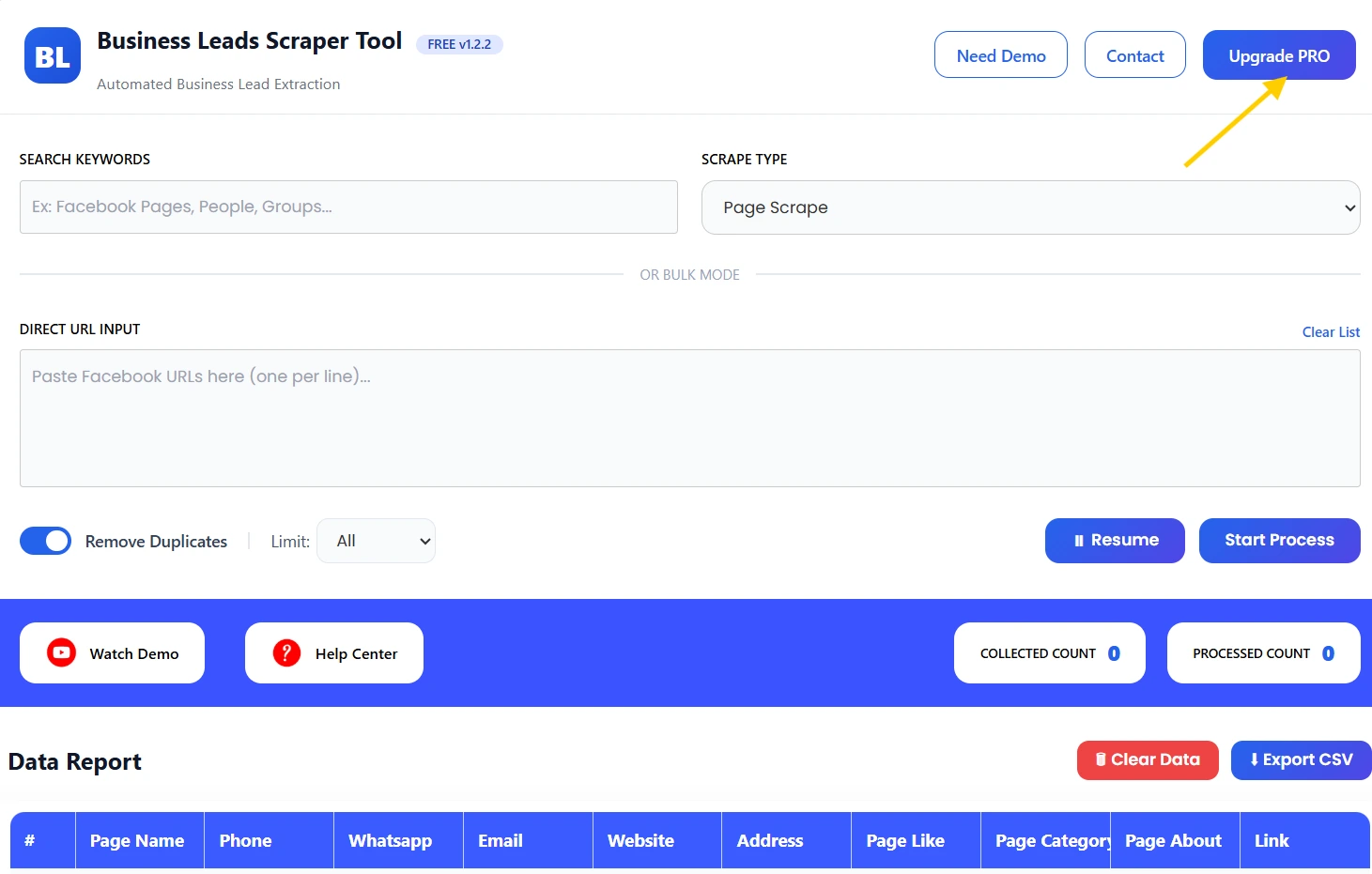1372x874 pixels.
Task: Click the YouTube icon on Watch Demo
Action: point(60,652)
